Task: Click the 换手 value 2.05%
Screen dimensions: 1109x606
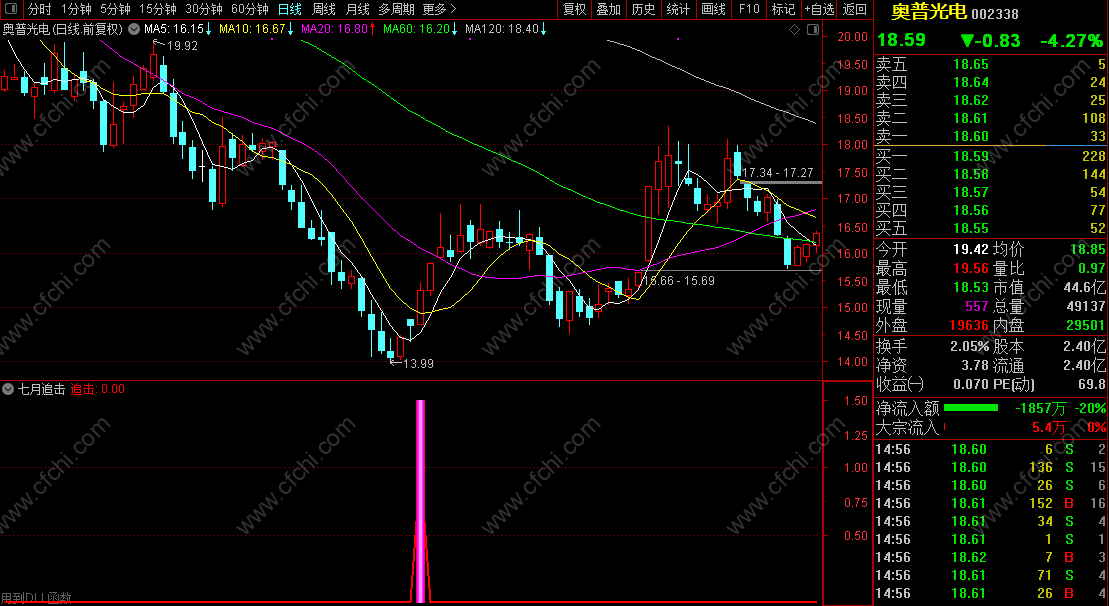Action: [970, 346]
